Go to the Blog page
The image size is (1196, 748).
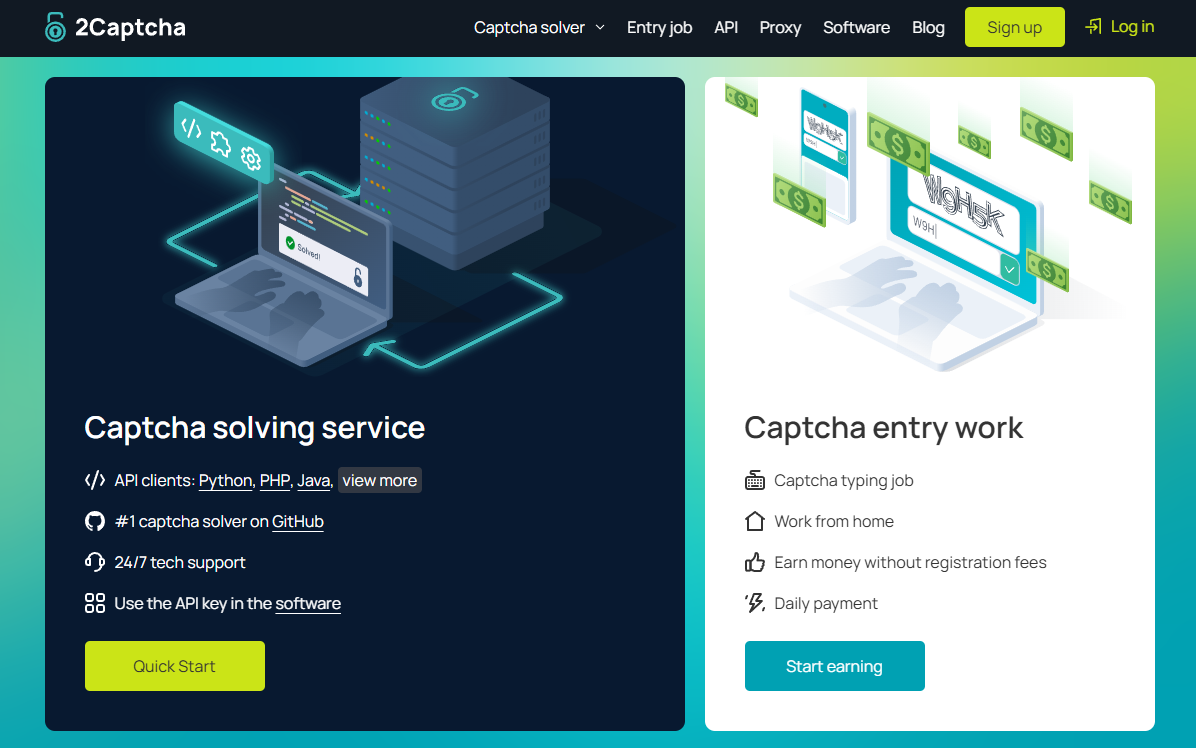pos(928,28)
